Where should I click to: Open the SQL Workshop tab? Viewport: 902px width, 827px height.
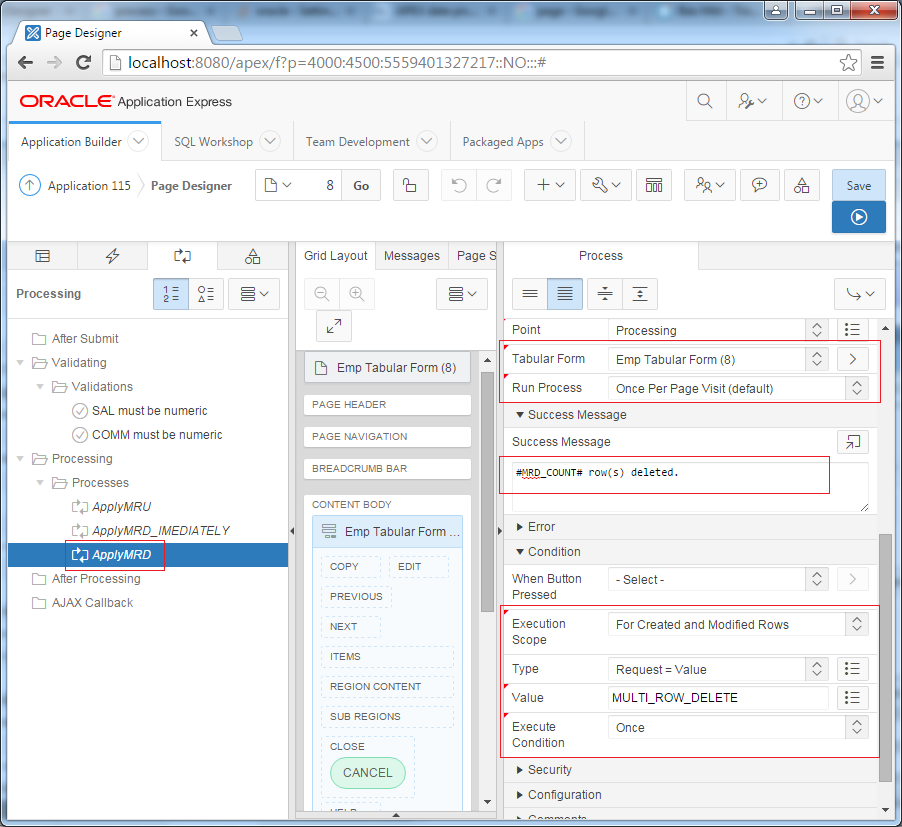click(213, 141)
